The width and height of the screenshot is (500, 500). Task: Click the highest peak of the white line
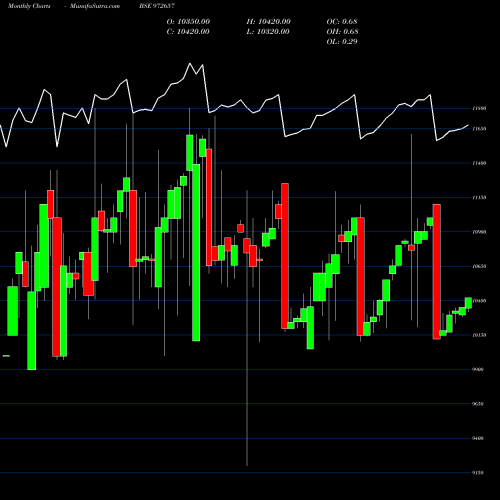point(190,63)
